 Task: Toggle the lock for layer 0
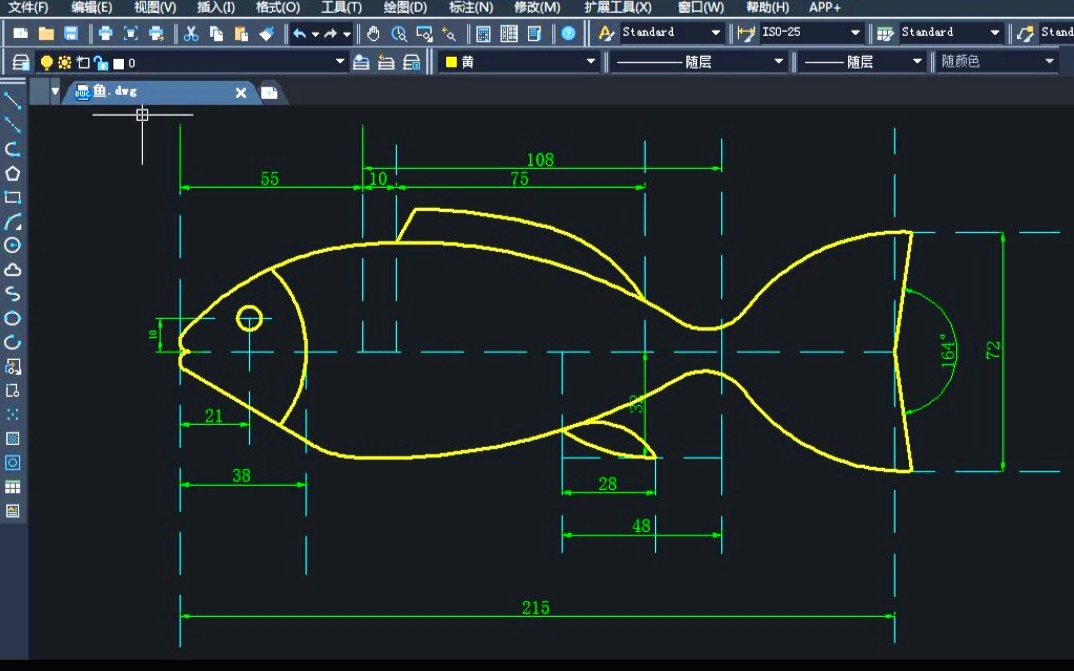click(101, 63)
